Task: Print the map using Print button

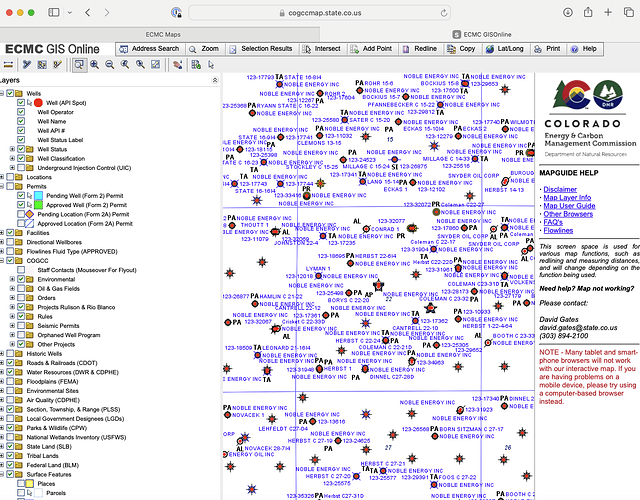Action: (547, 48)
